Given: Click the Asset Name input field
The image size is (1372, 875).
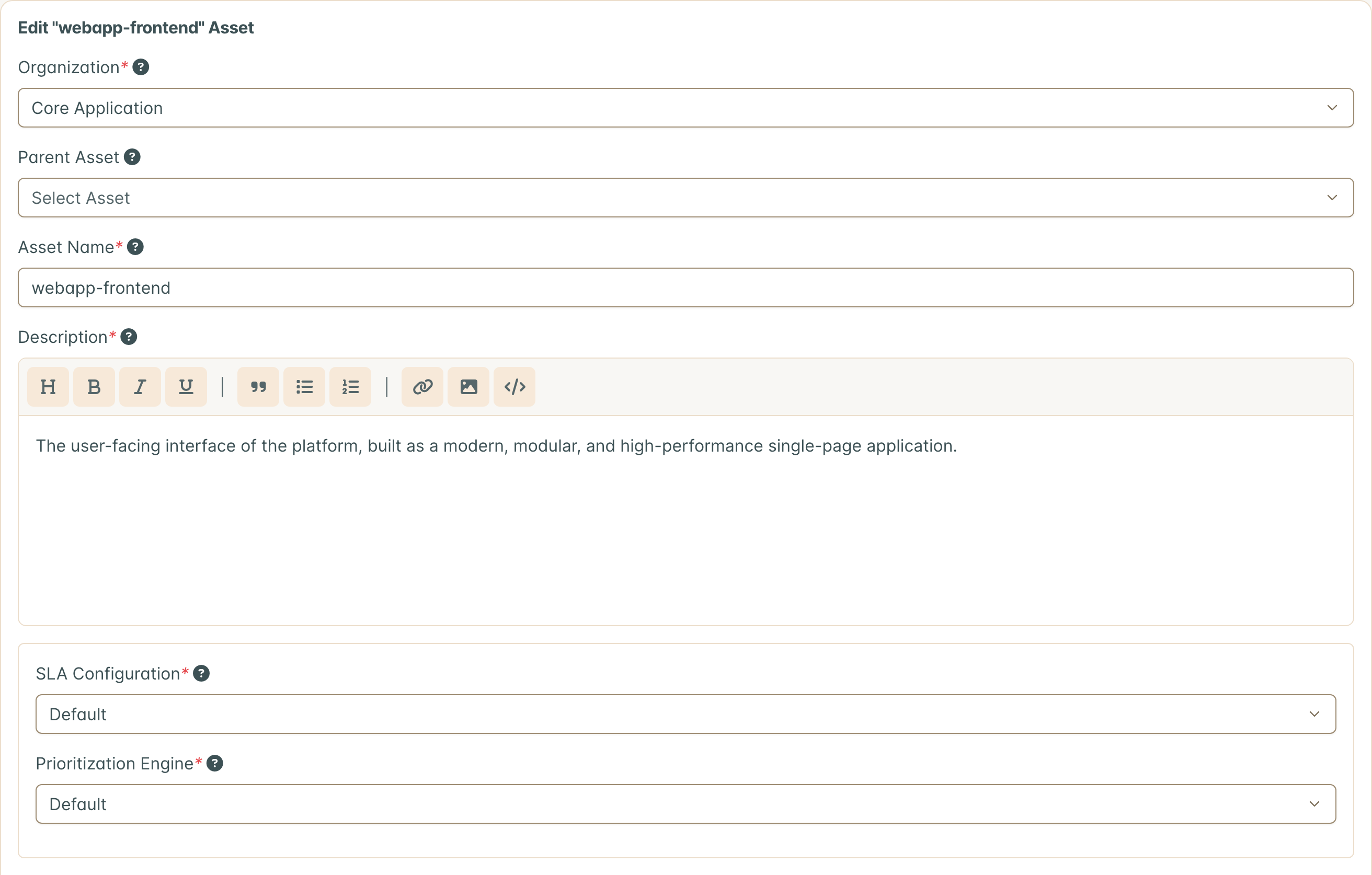Looking at the screenshot, I should click(x=686, y=287).
